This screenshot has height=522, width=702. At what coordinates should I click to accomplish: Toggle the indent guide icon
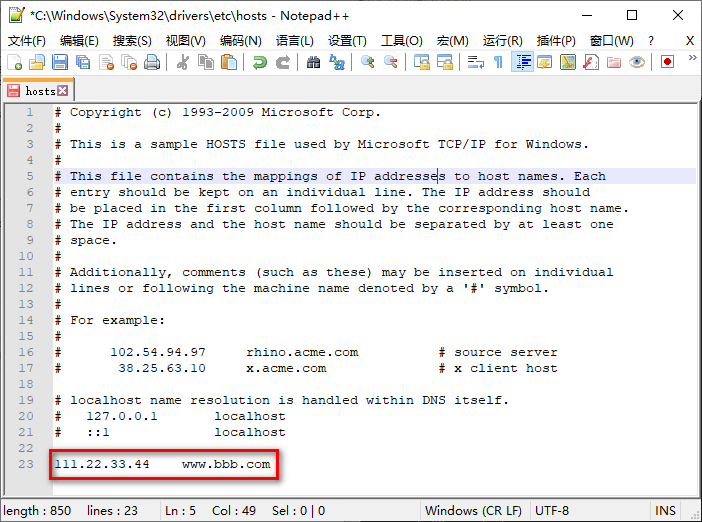(522, 62)
